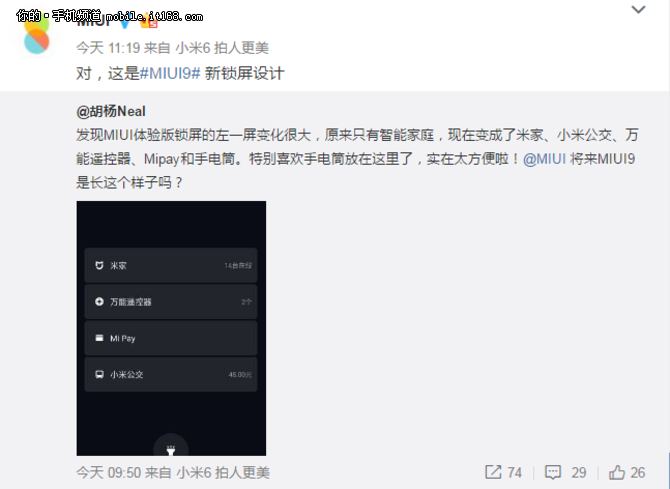
Task: Click the @MIUI mention link
Action: point(544,159)
